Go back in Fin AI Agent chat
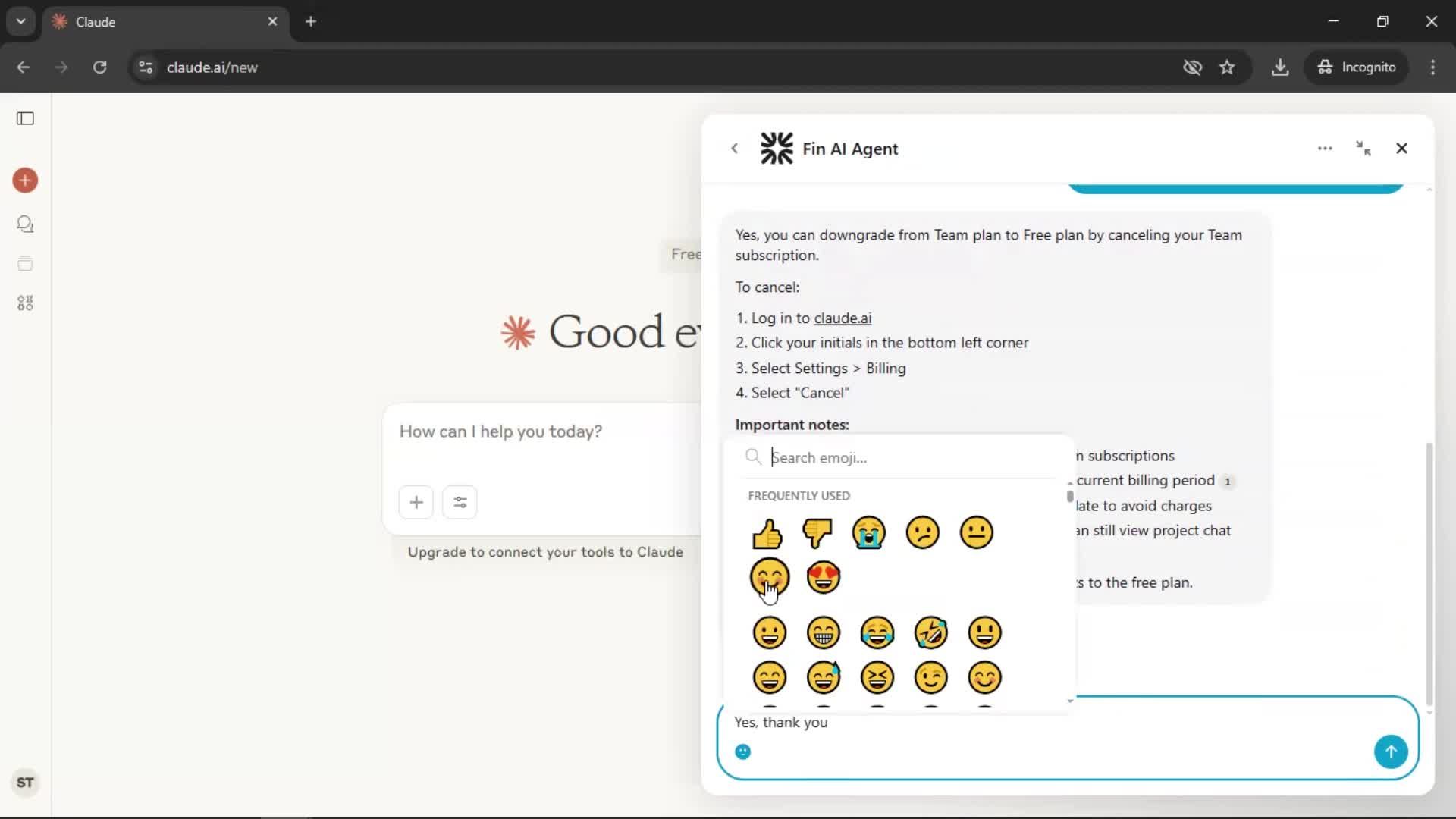The image size is (1456, 819). (734, 149)
